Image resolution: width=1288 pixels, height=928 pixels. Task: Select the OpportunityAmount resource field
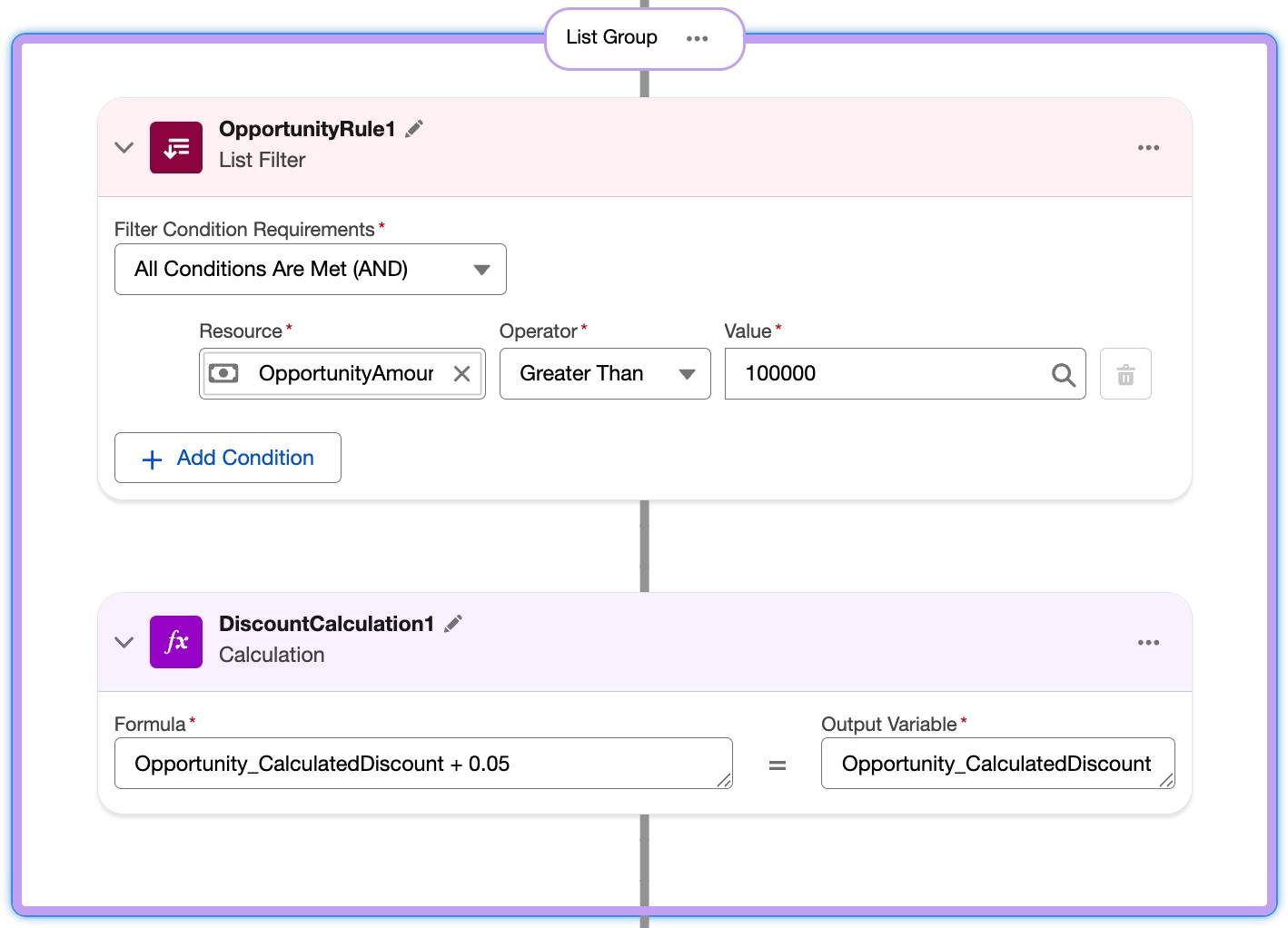click(x=342, y=373)
